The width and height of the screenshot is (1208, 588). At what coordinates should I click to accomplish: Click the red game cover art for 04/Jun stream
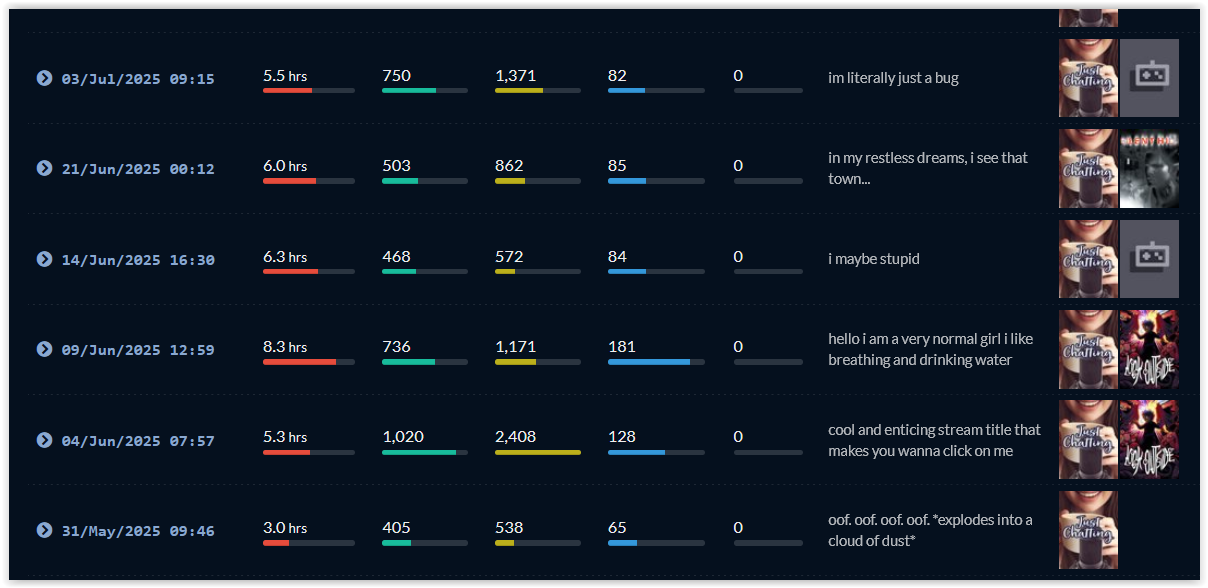tap(1149, 440)
